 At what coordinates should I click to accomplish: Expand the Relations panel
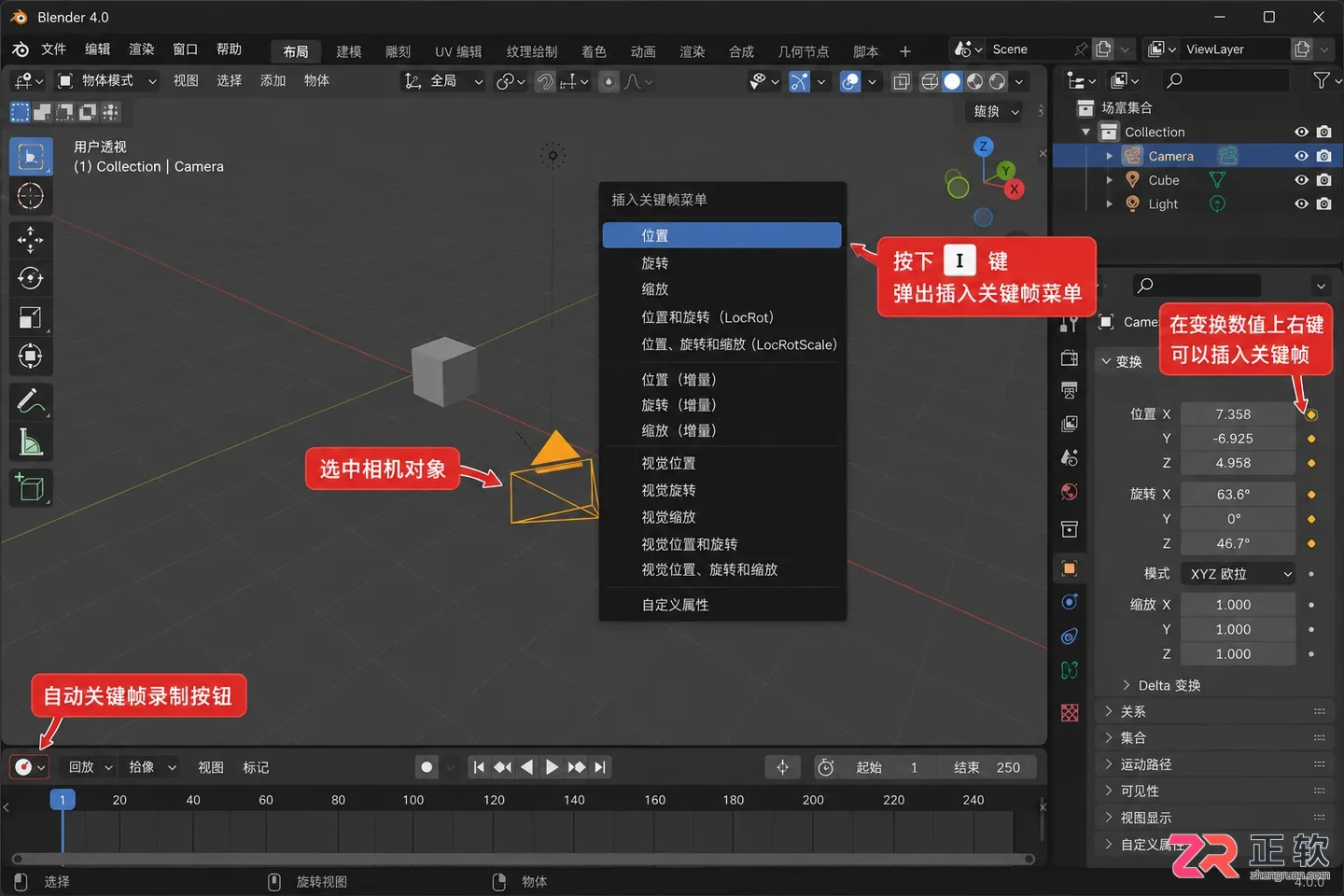click(x=1213, y=711)
